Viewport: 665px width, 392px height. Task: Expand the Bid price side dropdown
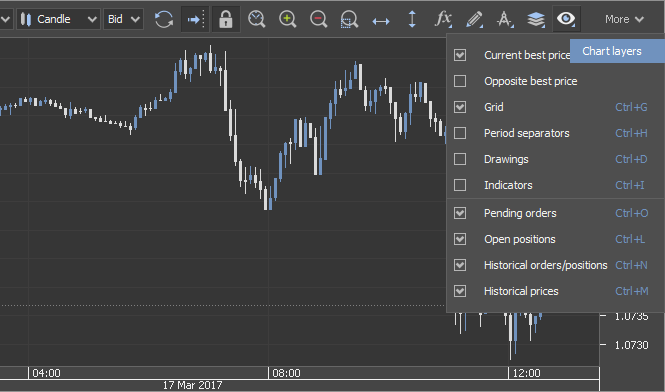(x=123, y=19)
